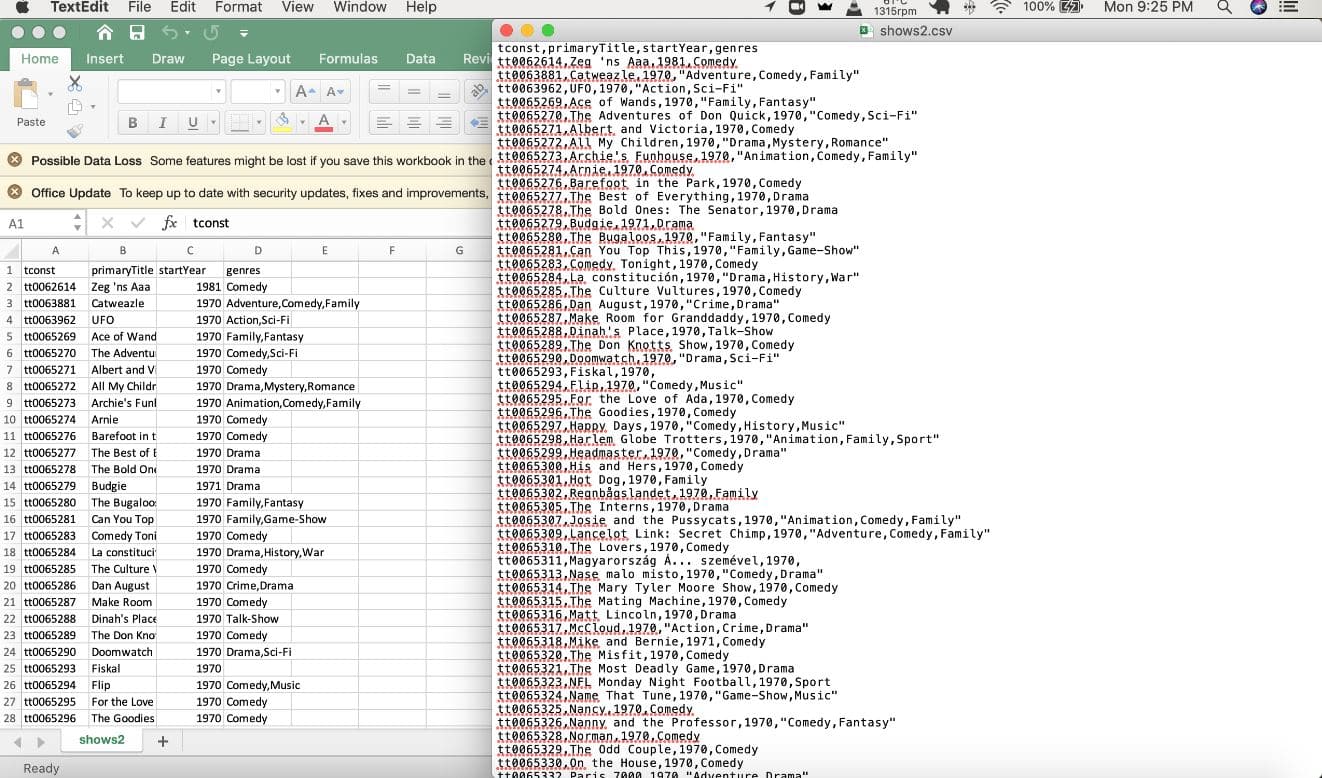1322x778 pixels.
Task: Click the Name Box stepper arrows
Action: pyautogui.click(x=77, y=223)
